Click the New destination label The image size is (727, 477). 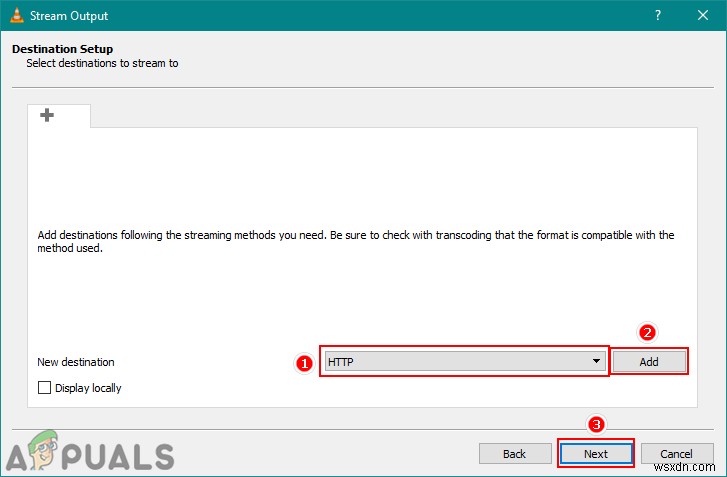coord(76,362)
